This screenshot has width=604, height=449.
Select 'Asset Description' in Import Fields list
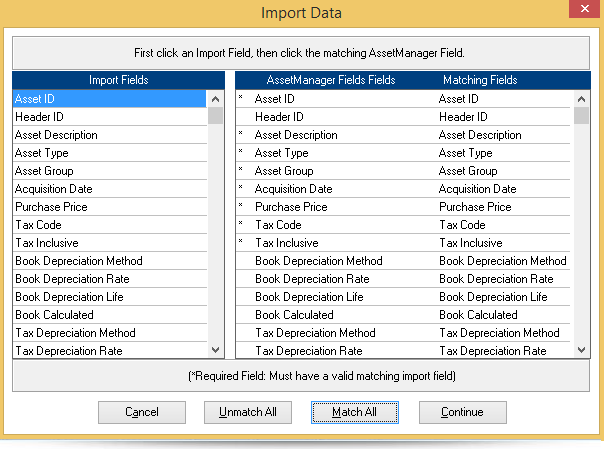tap(110, 135)
